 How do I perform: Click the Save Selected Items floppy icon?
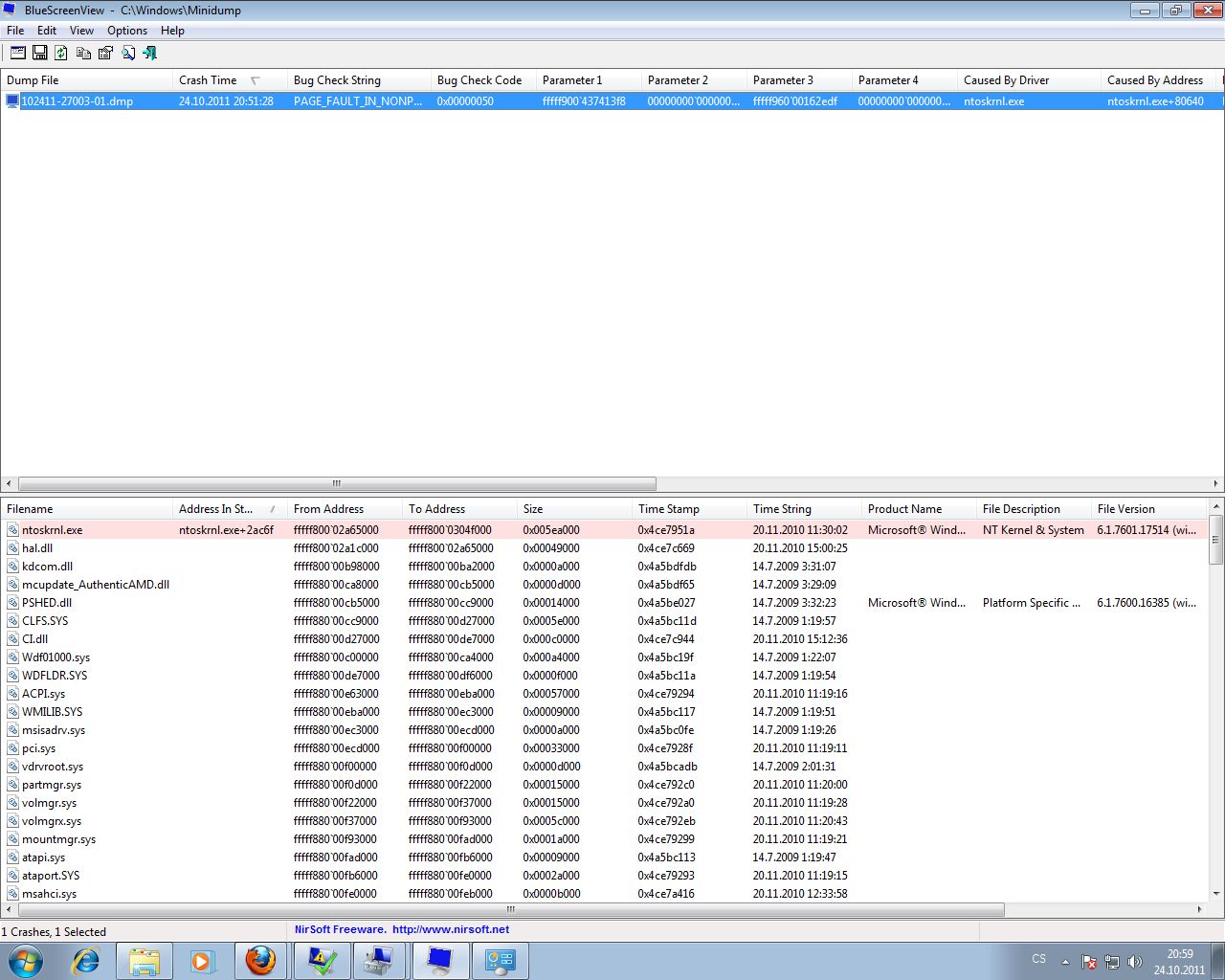40,53
